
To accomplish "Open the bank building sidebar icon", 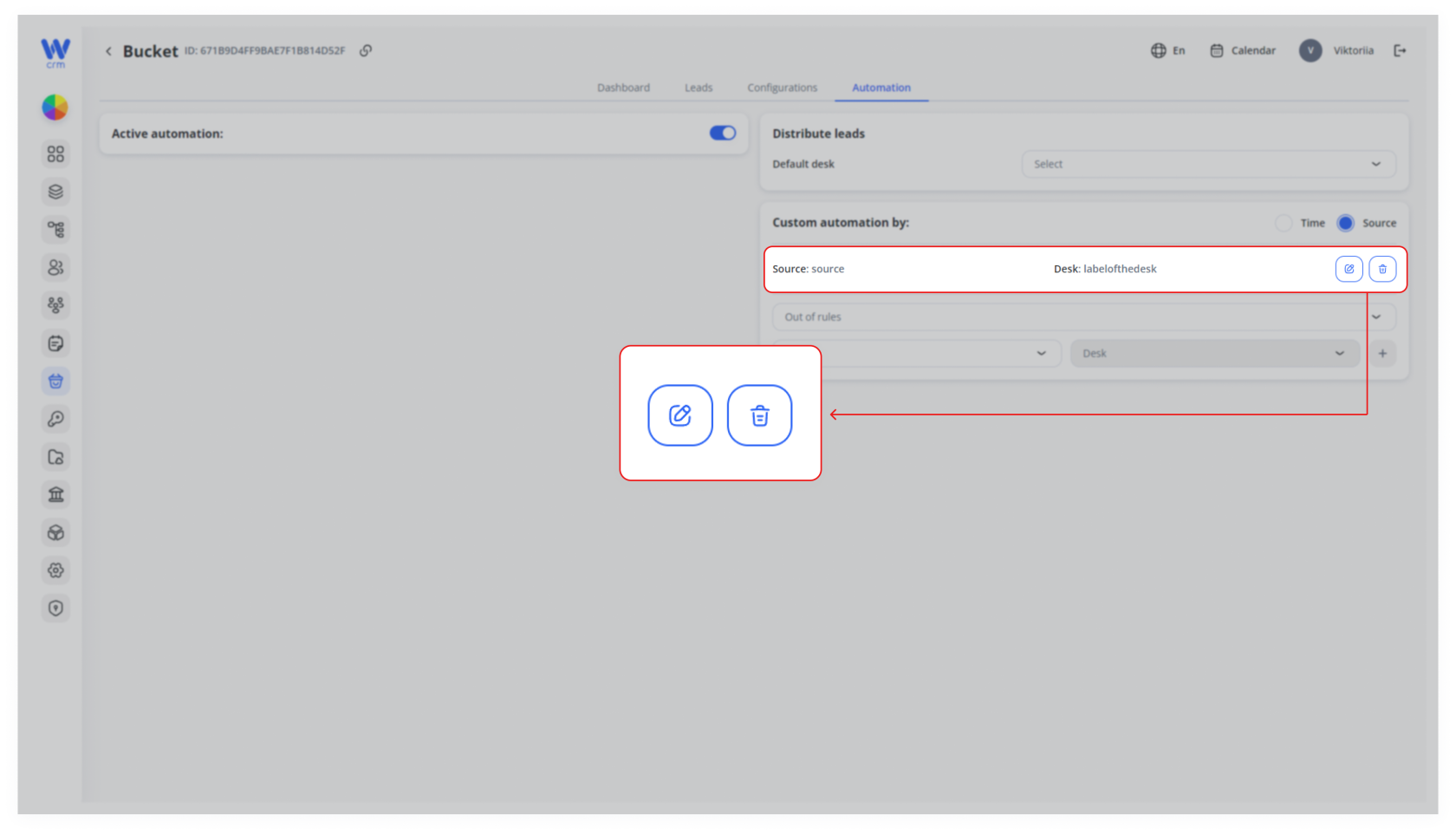I will pyautogui.click(x=55, y=495).
